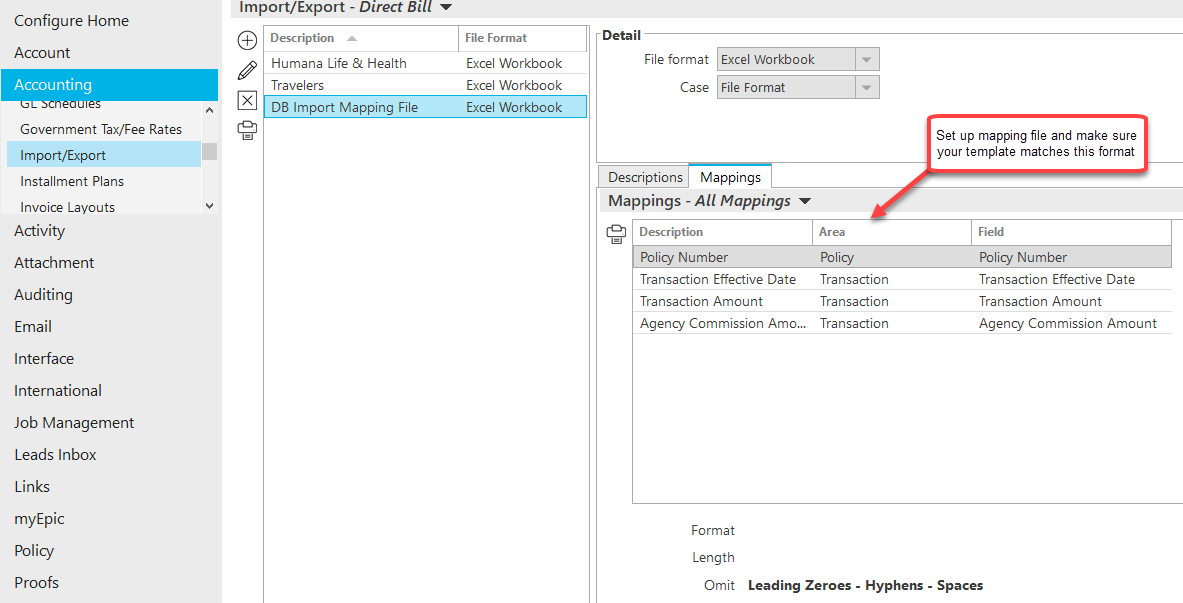Open the Policy configuration section
Image resolution: width=1183 pixels, height=603 pixels.
(x=34, y=551)
